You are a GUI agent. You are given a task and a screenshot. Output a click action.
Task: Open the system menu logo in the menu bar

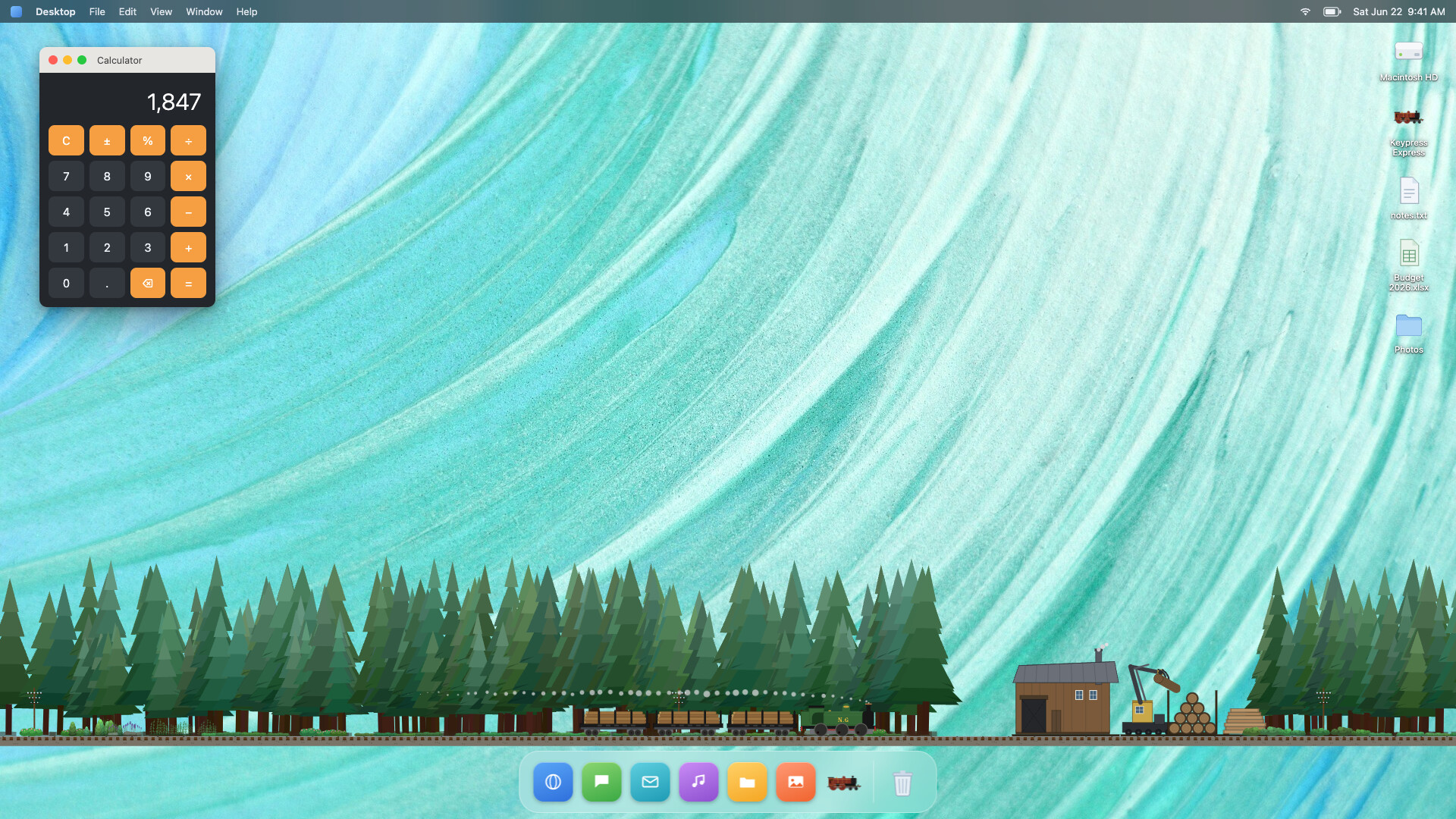[16, 11]
